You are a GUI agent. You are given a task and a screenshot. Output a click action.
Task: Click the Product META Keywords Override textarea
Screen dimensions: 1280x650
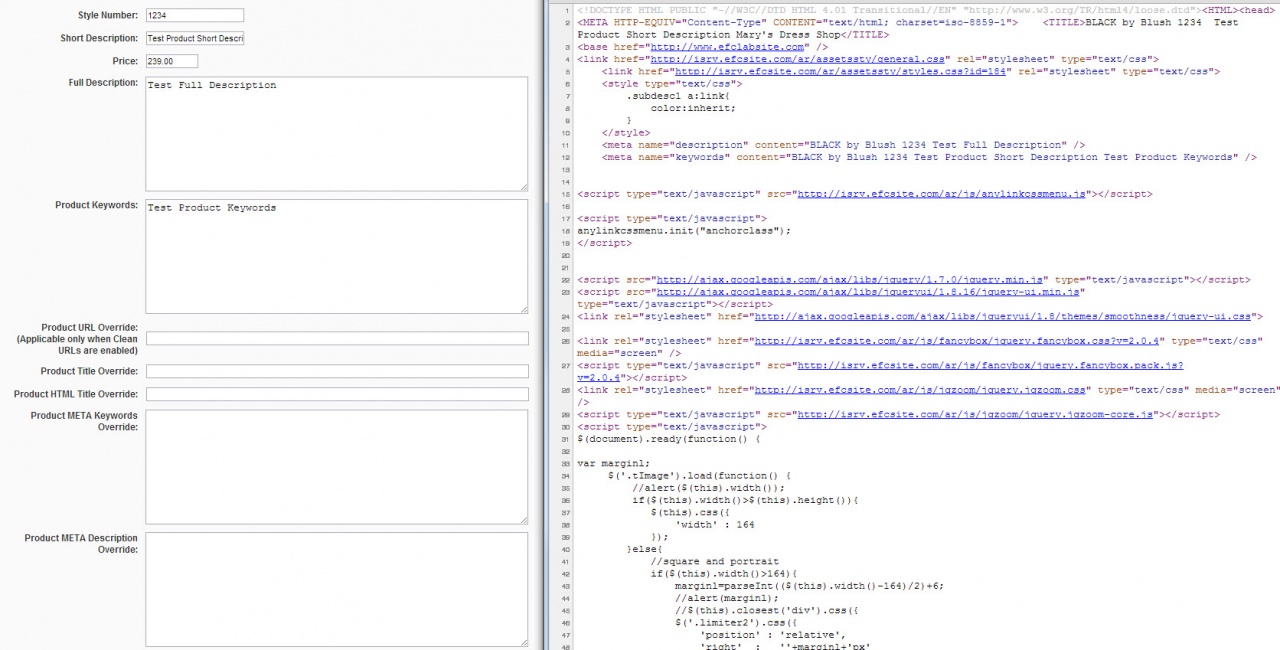[x=336, y=466]
